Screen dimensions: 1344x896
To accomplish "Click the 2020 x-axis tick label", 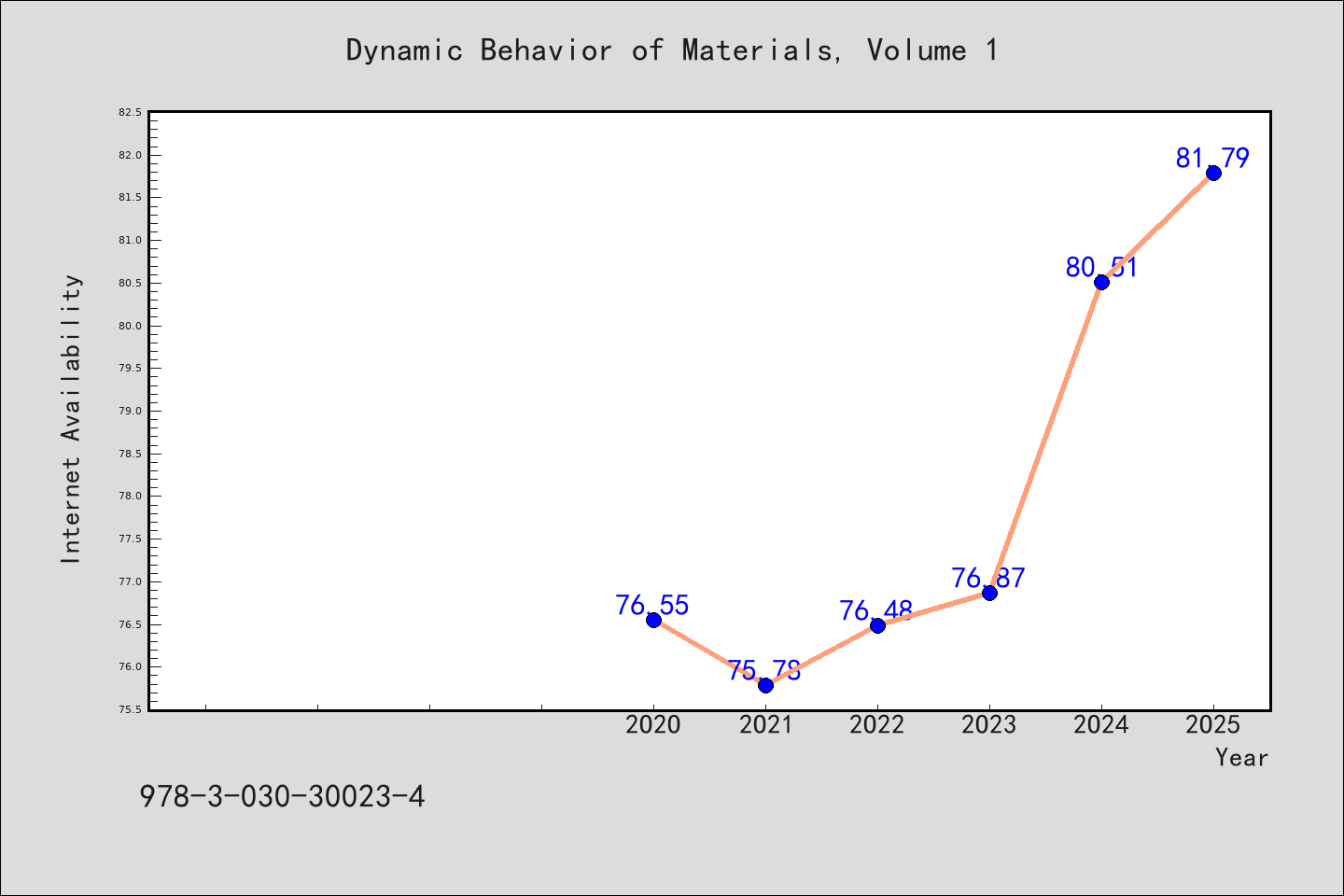I will tap(653, 724).
